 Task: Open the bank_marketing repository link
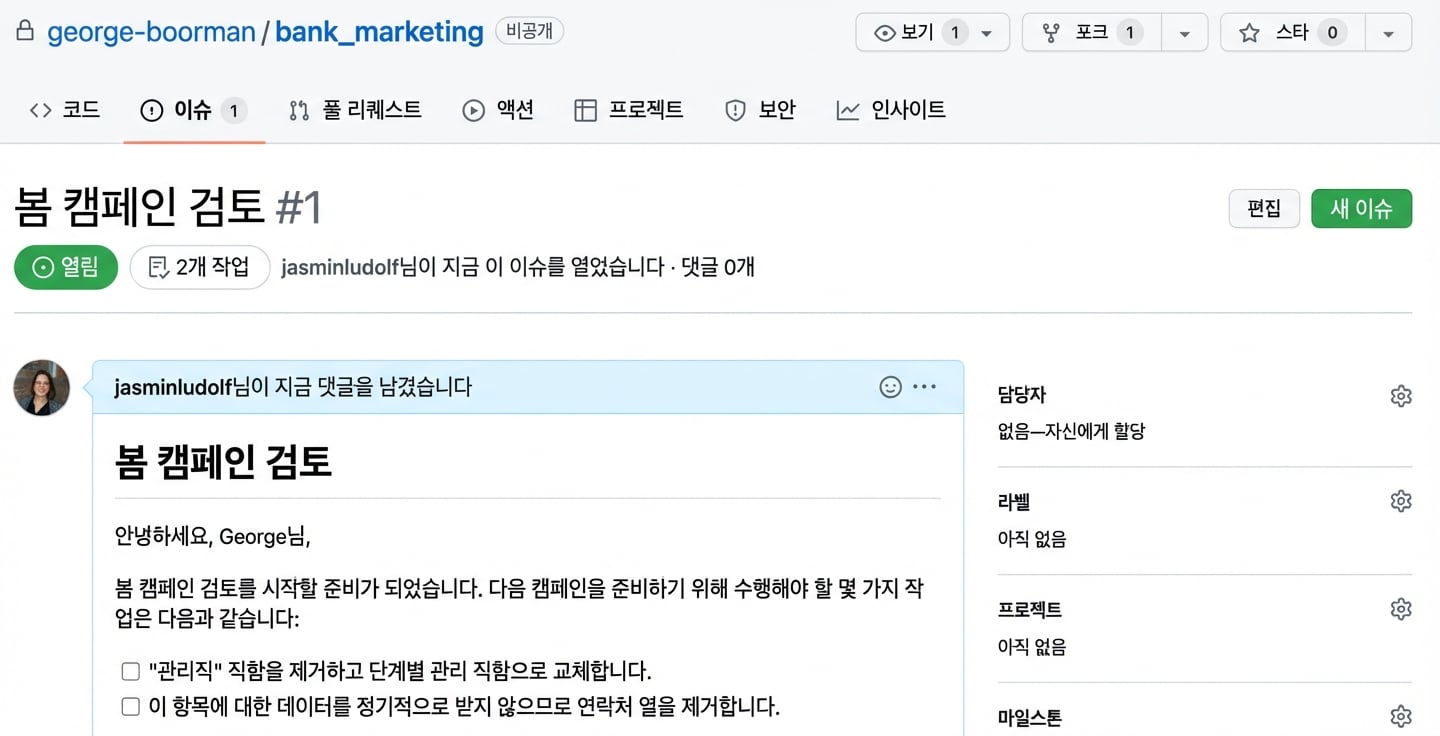tap(379, 32)
